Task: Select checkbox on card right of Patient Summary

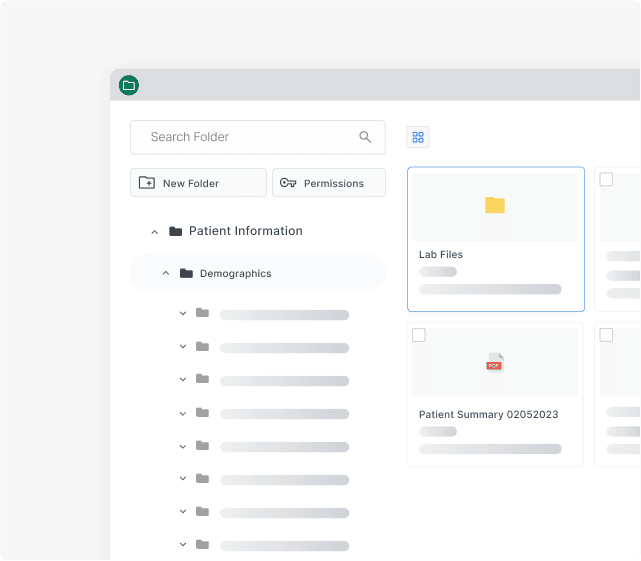Action: coord(606,335)
